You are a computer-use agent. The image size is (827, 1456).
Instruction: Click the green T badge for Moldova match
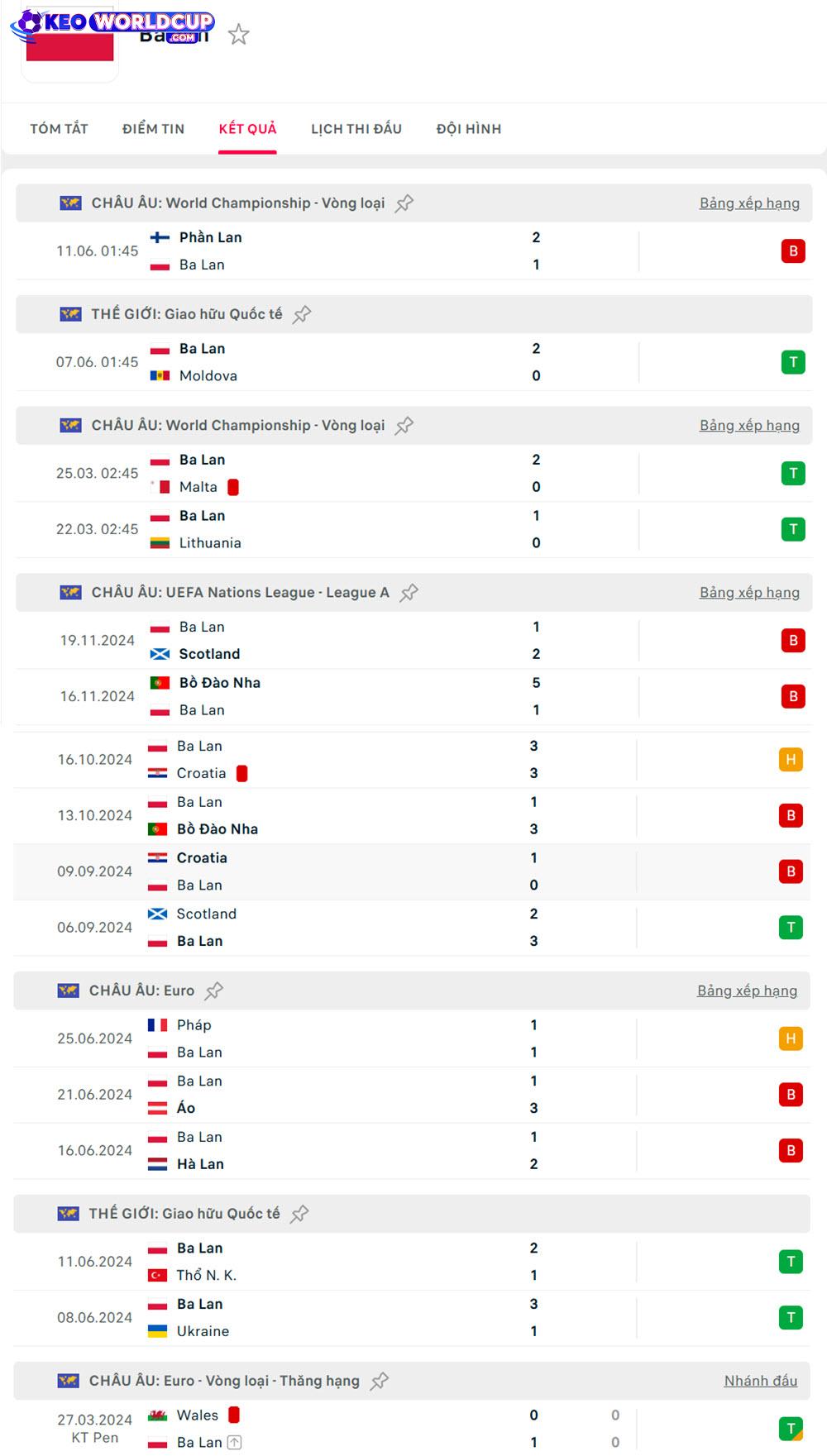[793, 362]
